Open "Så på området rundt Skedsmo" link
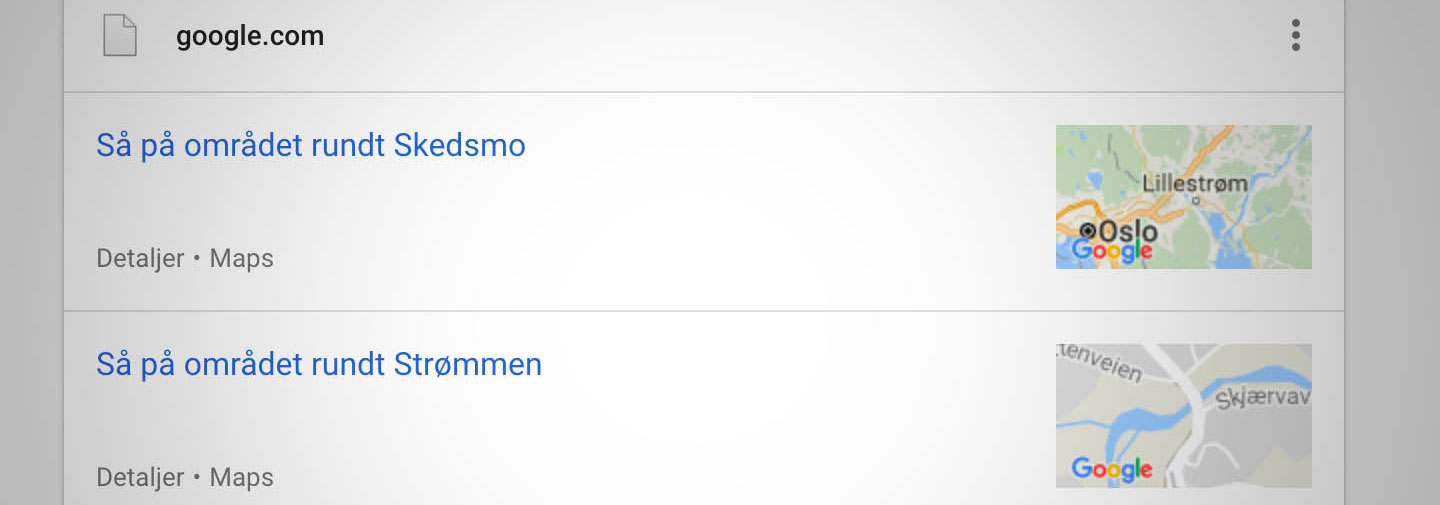Image resolution: width=1440 pixels, height=505 pixels. (x=311, y=146)
